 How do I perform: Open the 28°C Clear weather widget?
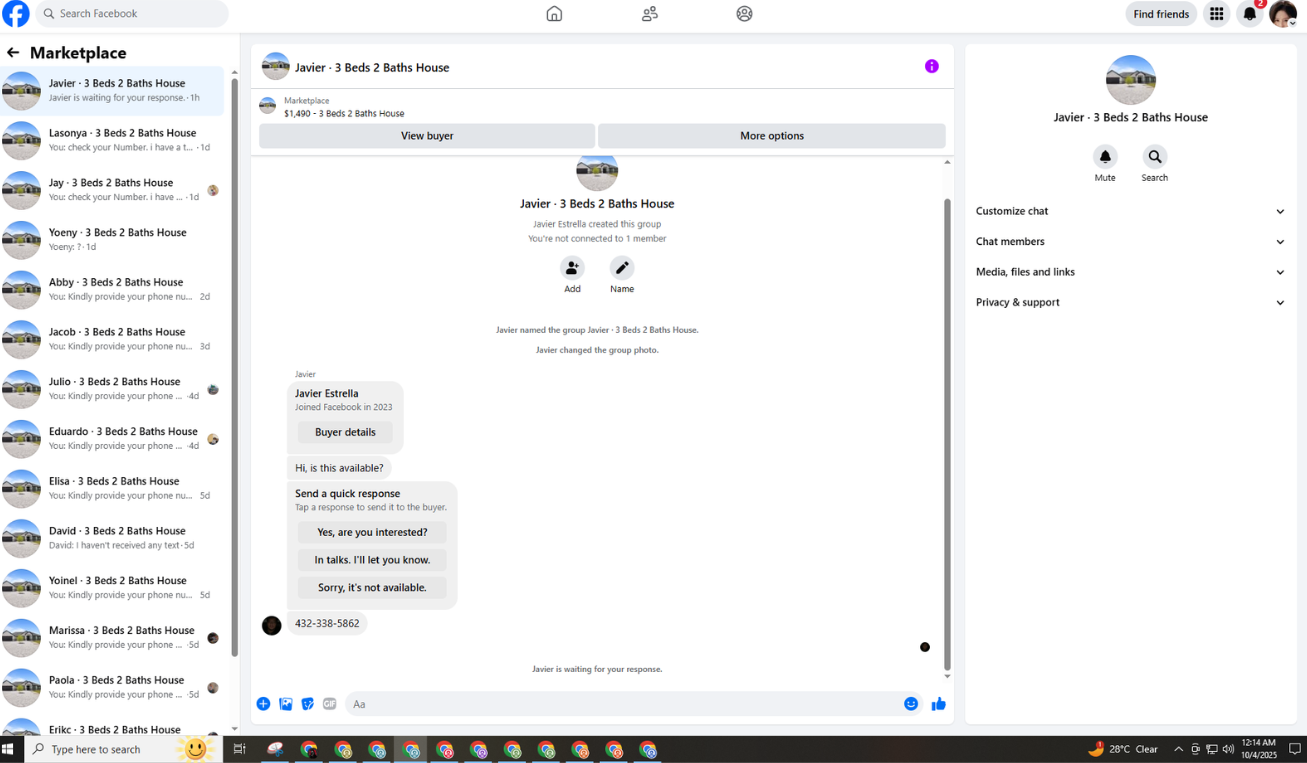(1124, 749)
